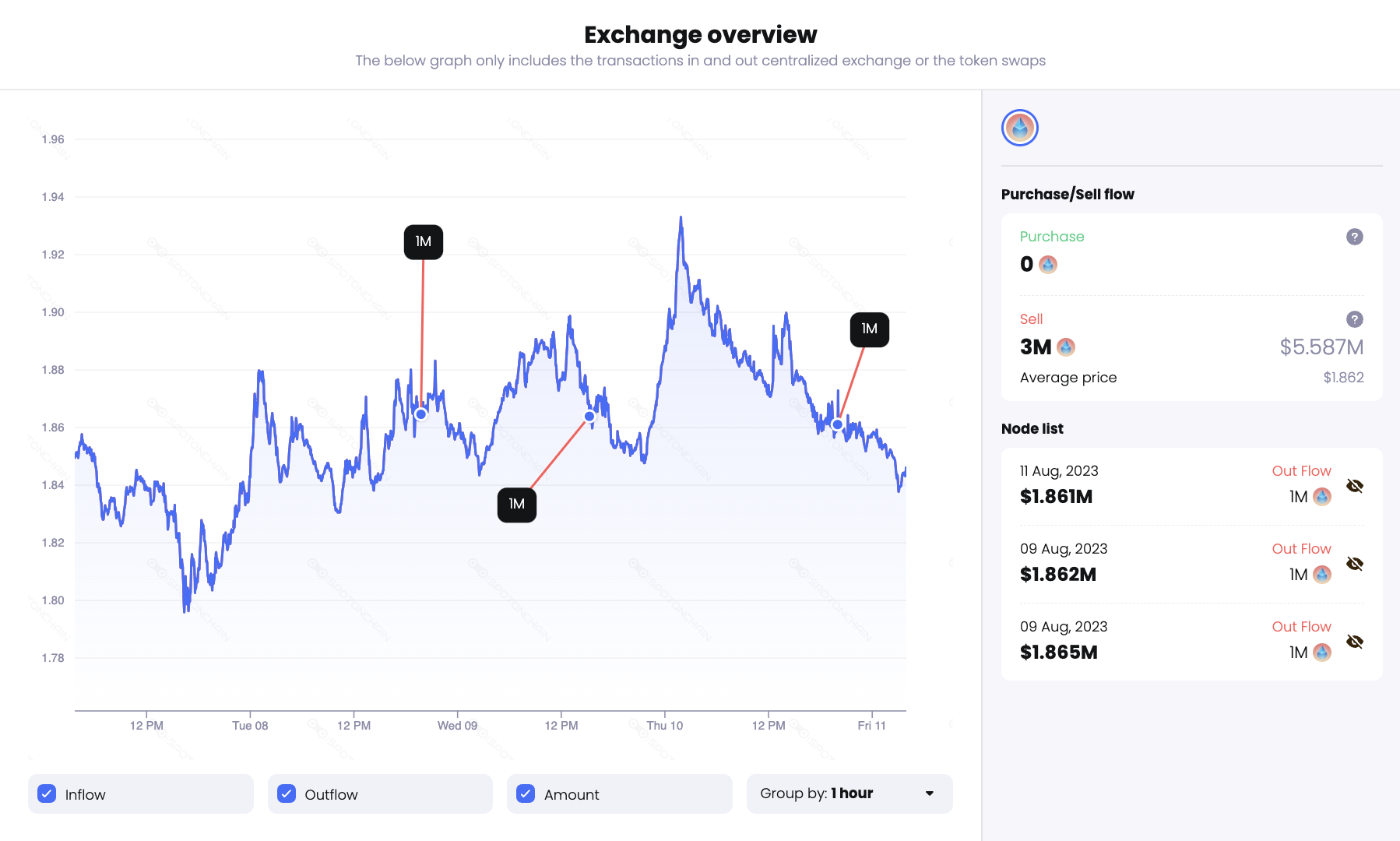This screenshot has height=841, width=1400.
Task: Toggle the Amount checkbox off
Action: (526, 793)
